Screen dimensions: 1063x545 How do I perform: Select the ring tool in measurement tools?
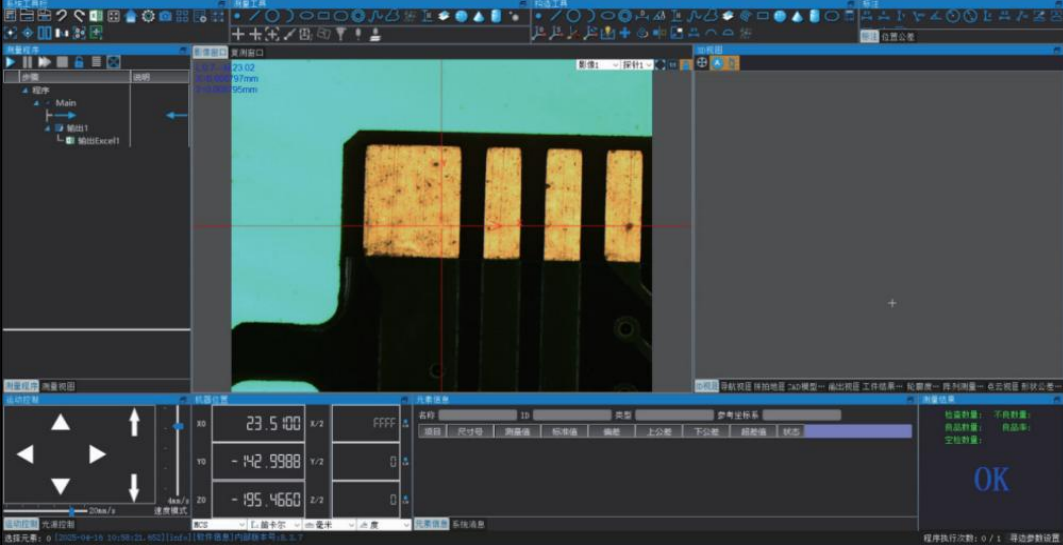358,16
